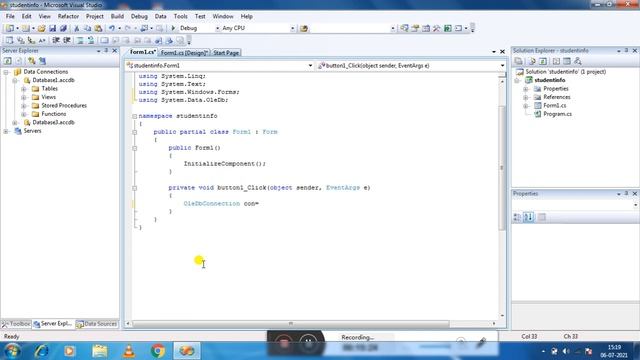This screenshot has width=640, height=360.
Task: Collapse the namespace studentinfo code block
Action: [134, 116]
